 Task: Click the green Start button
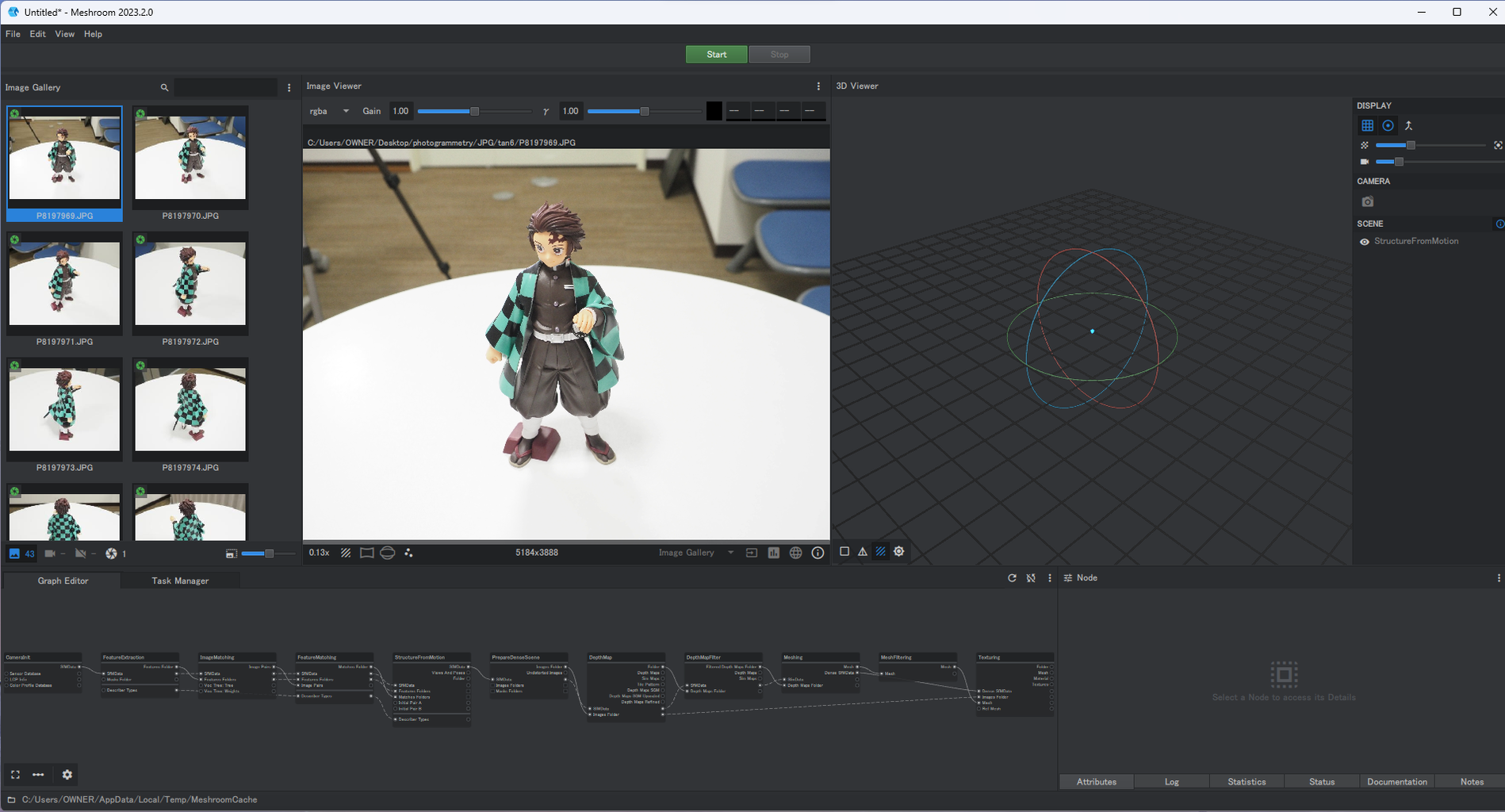point(716,54)
